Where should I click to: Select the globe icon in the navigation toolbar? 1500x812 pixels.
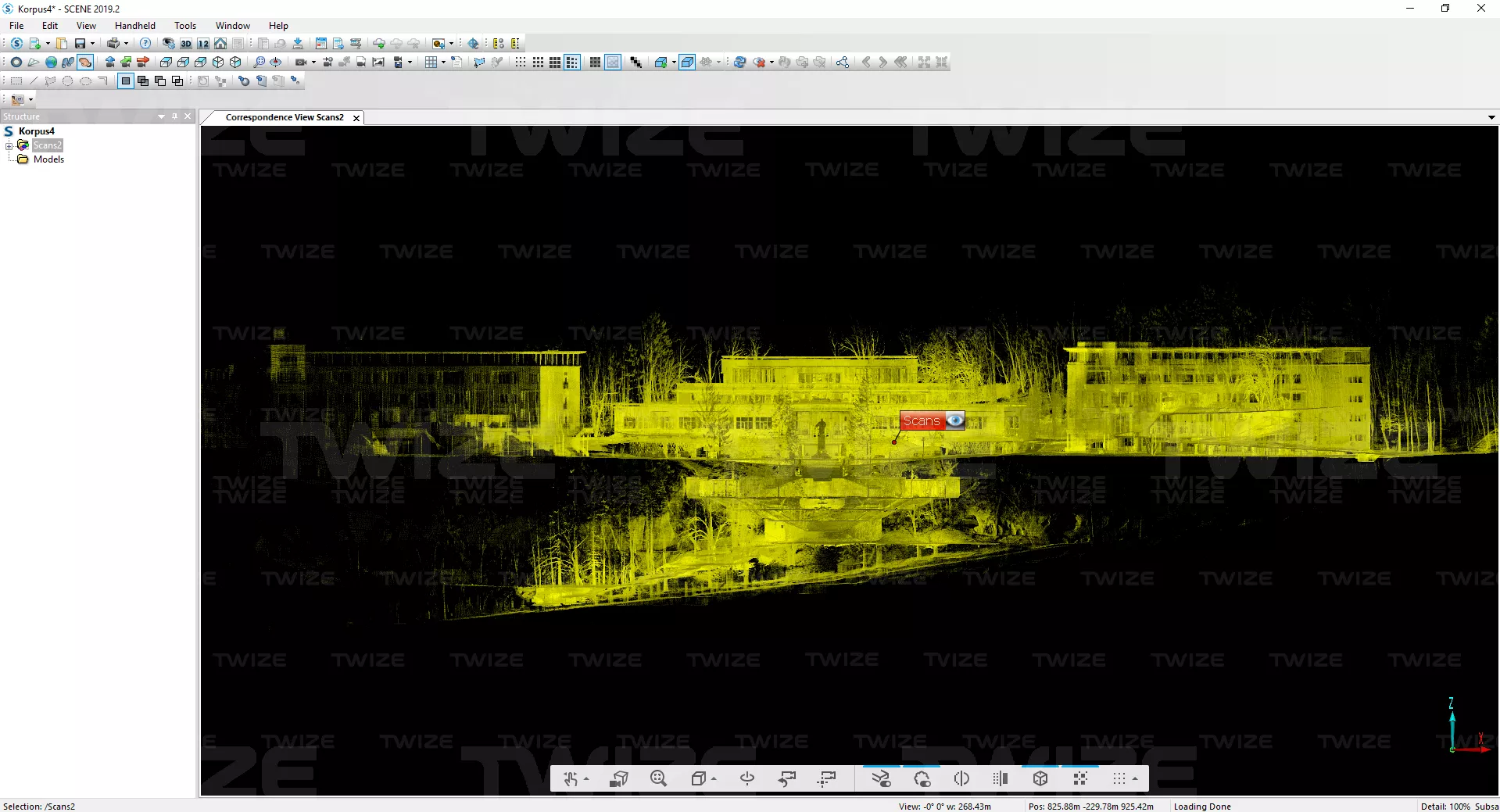[x=51, y=63]
